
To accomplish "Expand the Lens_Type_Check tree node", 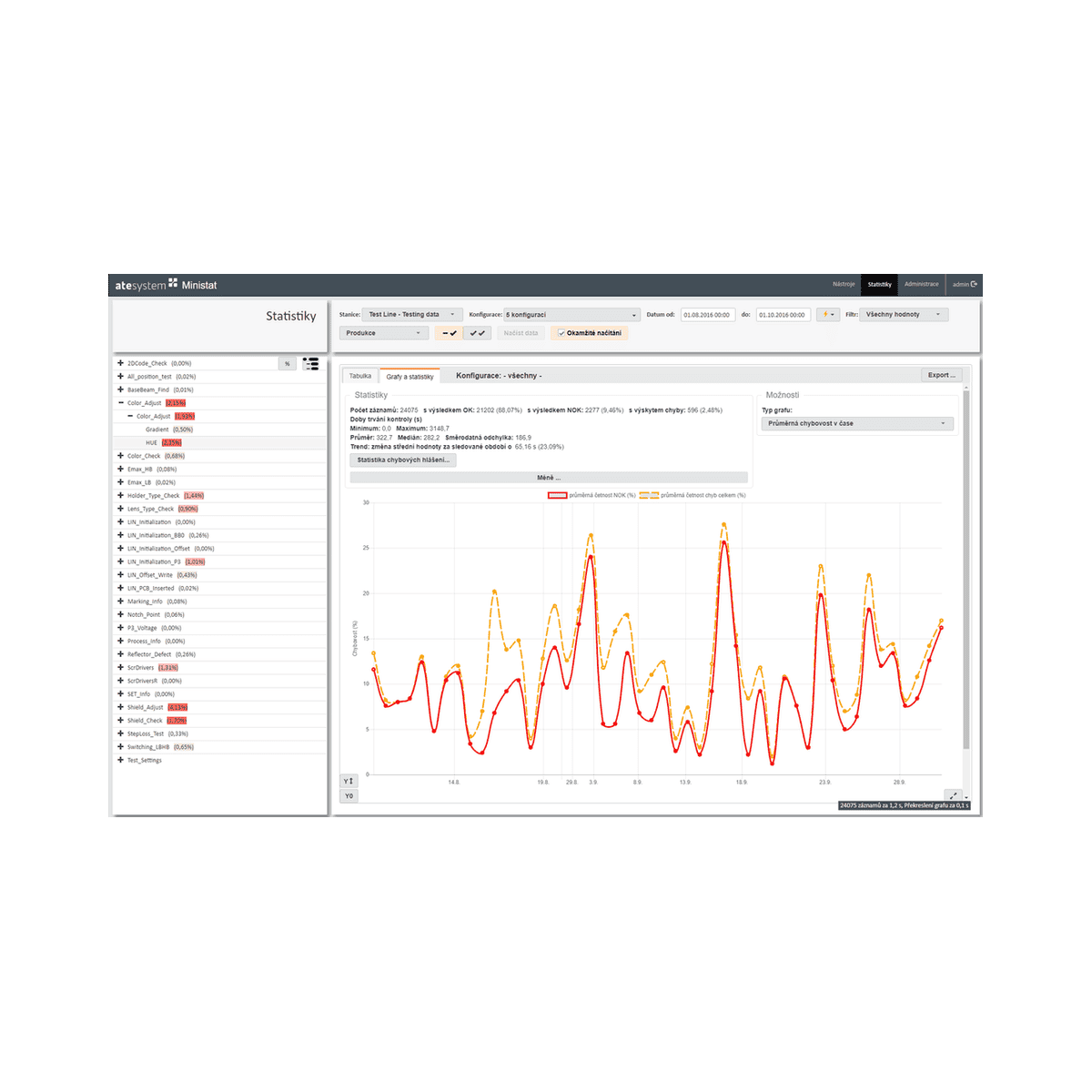I will coord(120,509).
